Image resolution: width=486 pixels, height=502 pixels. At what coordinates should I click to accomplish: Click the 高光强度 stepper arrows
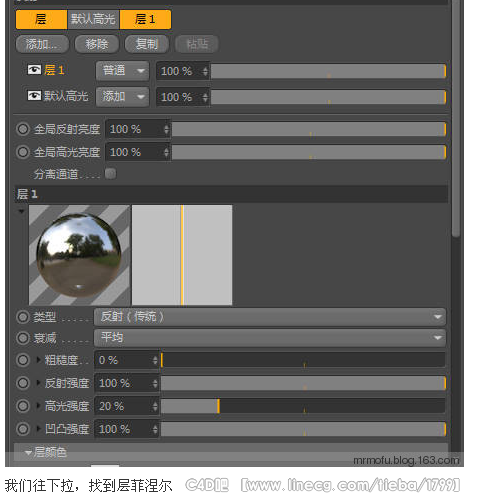(x=155, y=406)
